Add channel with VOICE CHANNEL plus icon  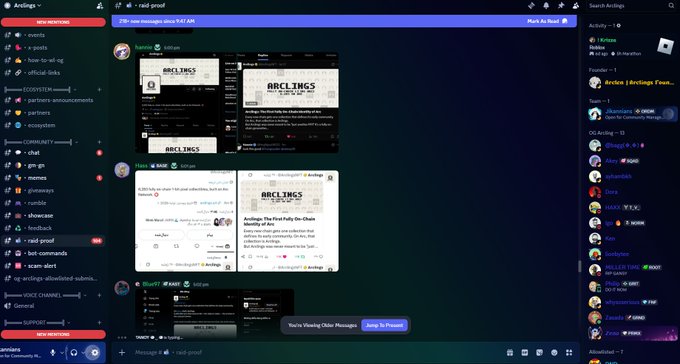pos(99,295)
